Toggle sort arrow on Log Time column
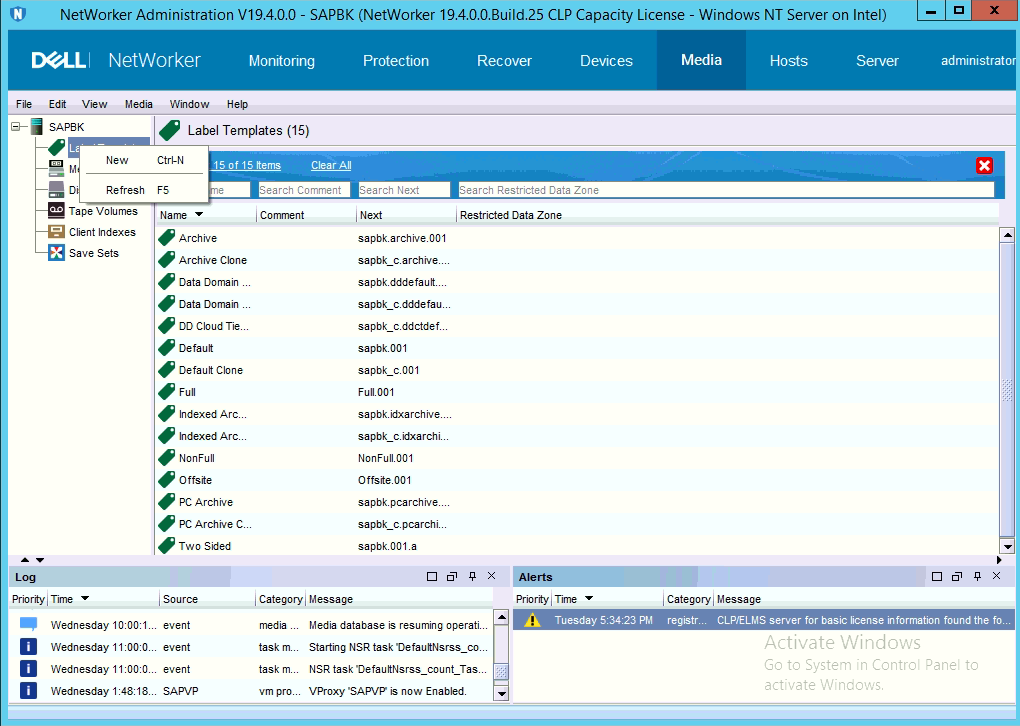Image resolution: width=1020 pixels, height=726 pixels. tap(85, 599)
